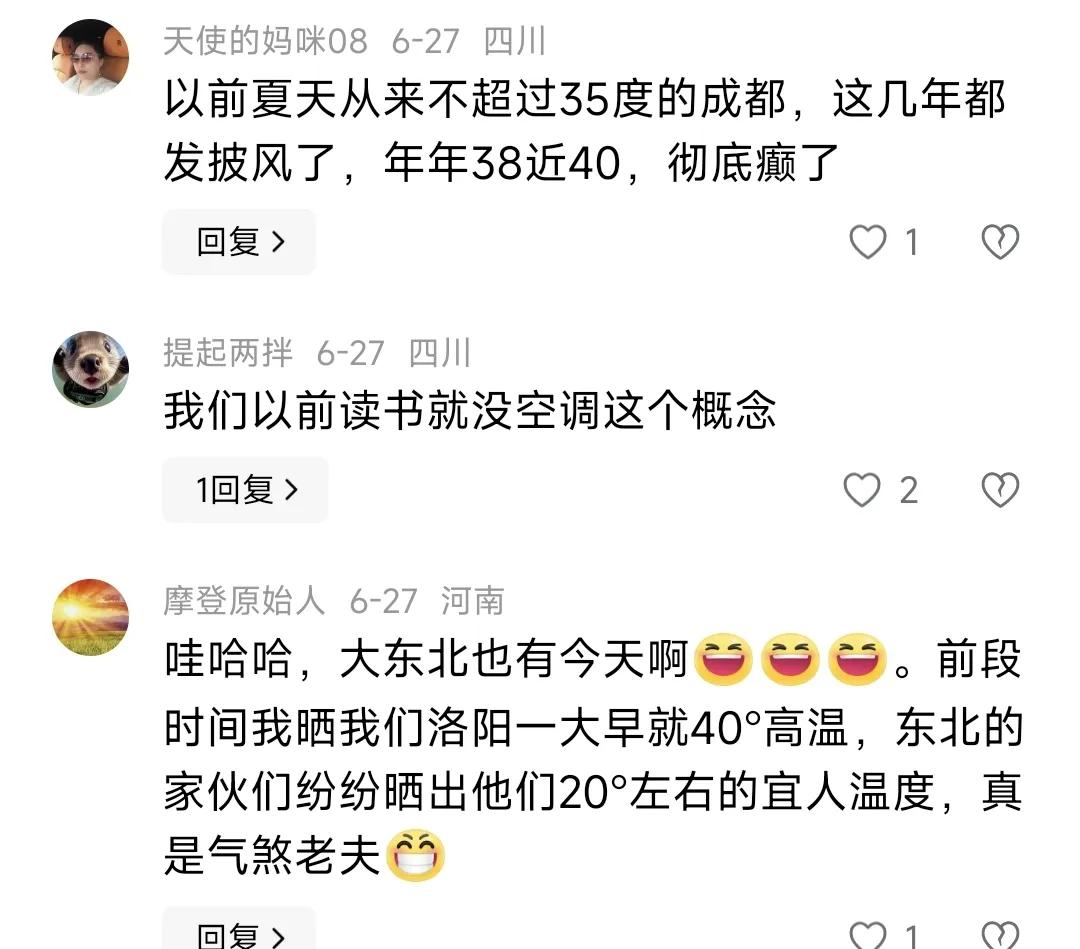Screen dimensions: 1080x949
Task: Tap the like count 2 on 提起两拌's comment
Action: click(908, 491)
